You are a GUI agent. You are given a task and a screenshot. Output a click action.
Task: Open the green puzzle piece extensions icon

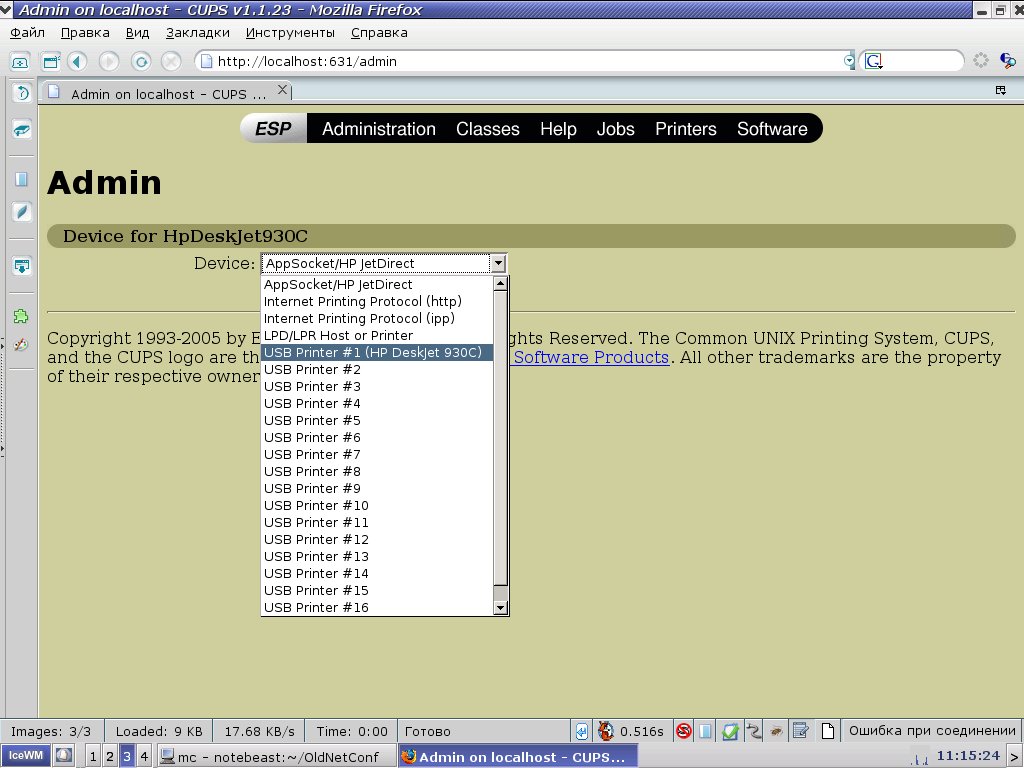click(x=22, y=316)
